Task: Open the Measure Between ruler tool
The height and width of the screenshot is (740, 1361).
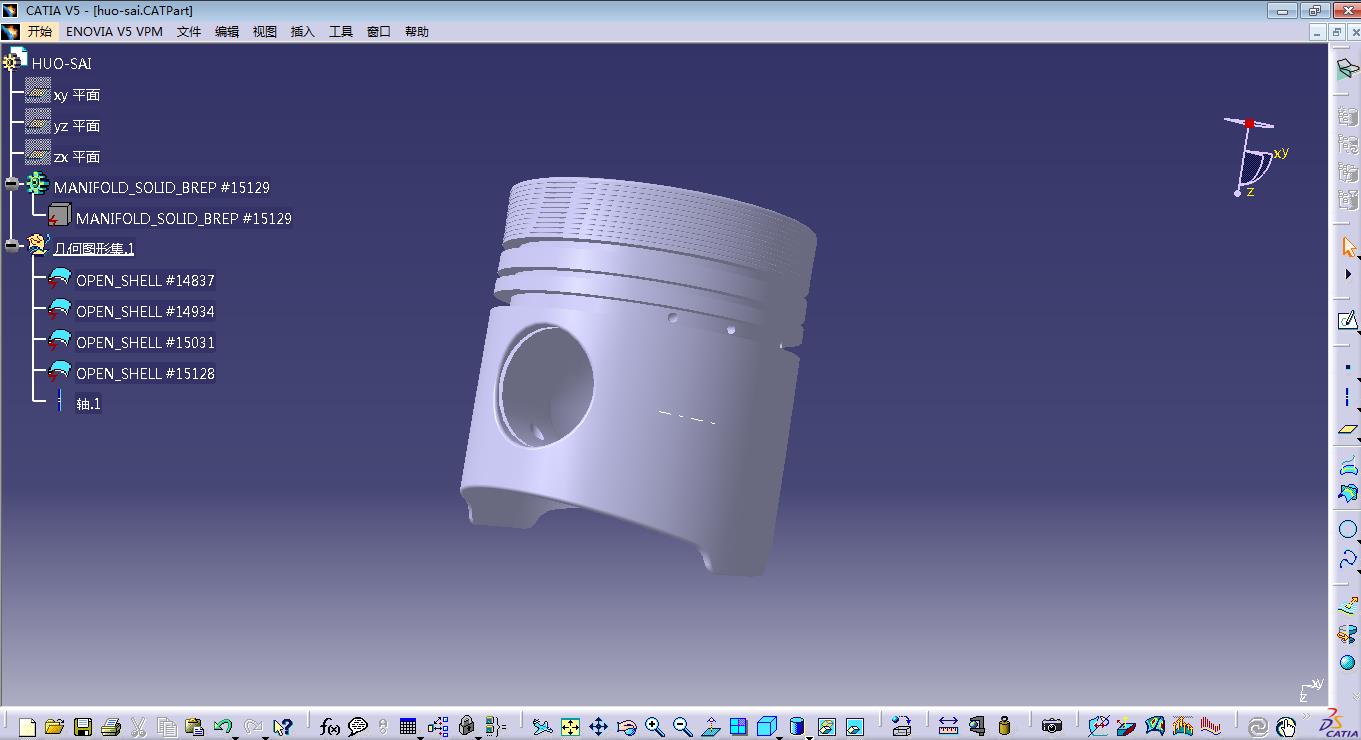Action: pyautogui.click(x=948, y=727)
